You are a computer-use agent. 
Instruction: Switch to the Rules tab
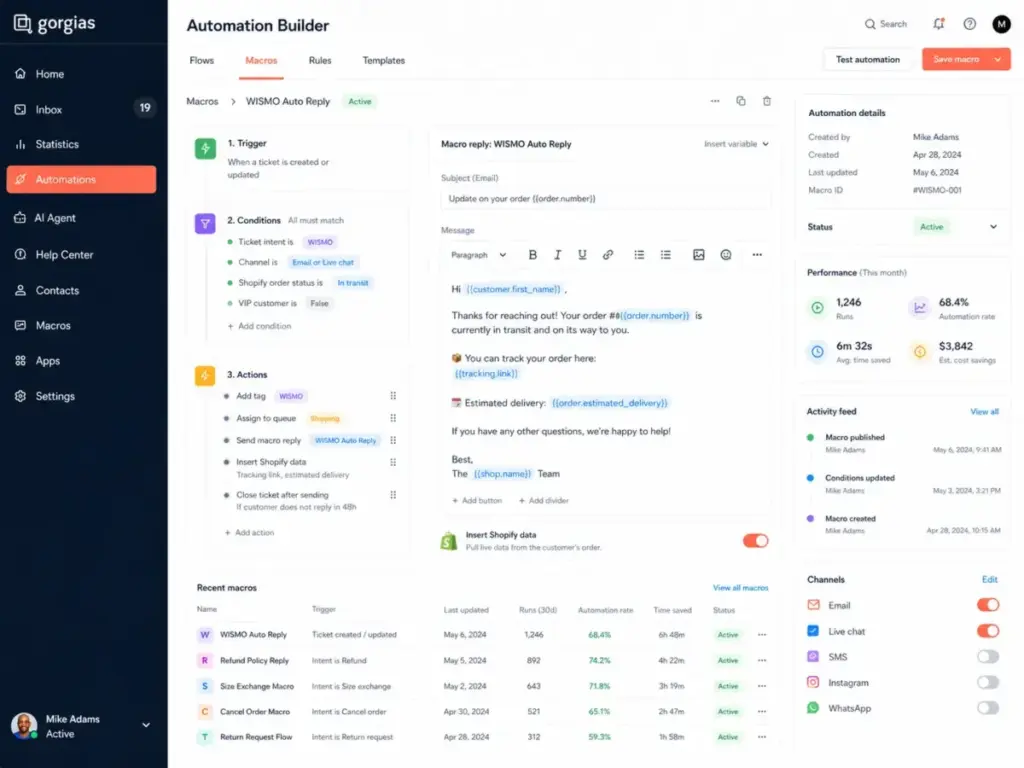click(320, 60)
